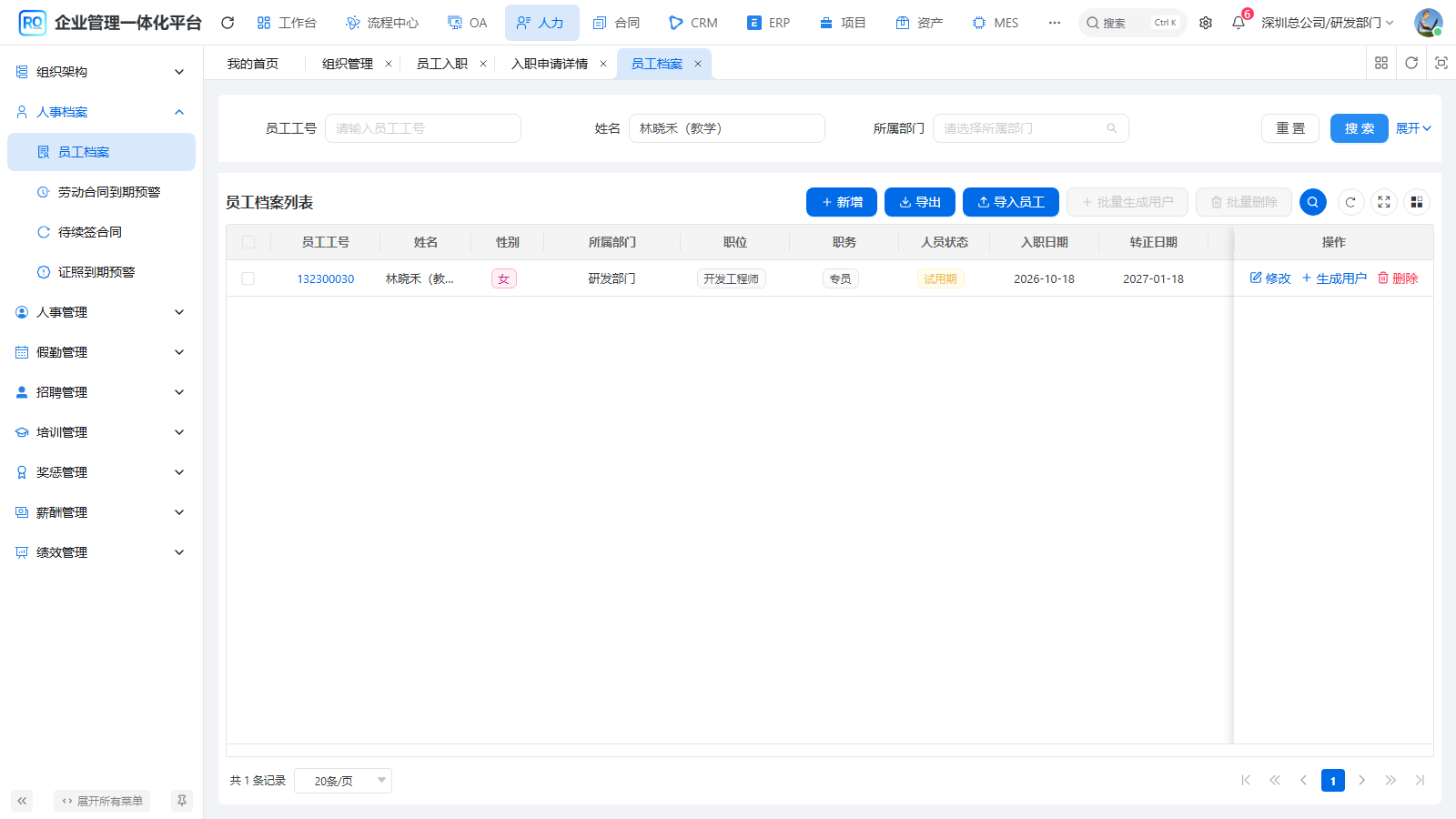Close the 入职申请详情 tab
Viewport: 1456px width, 819px height.
pos(603,64)
